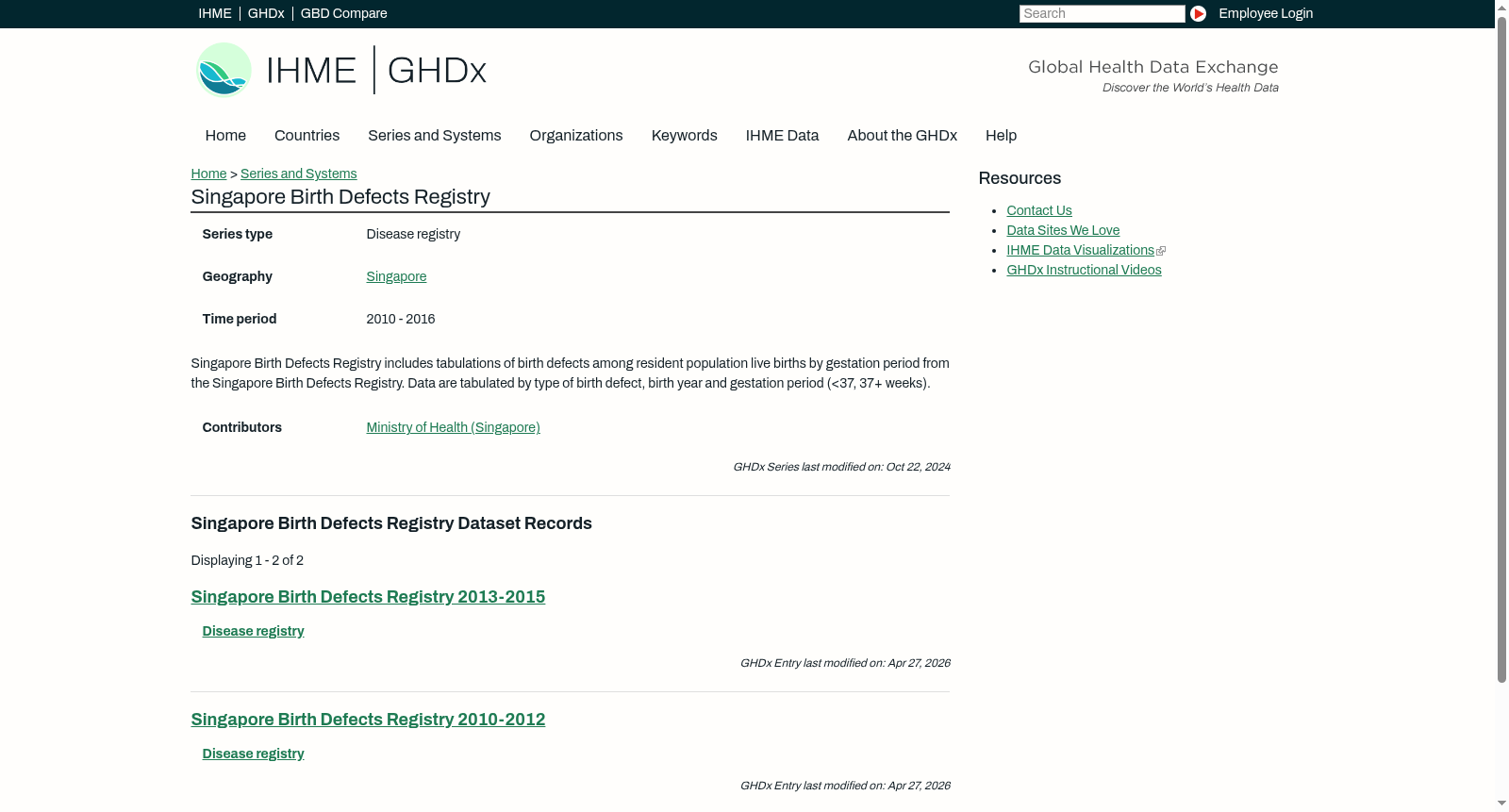This screenshot has height=812, width=1509.
Task: Open the IHME Data menu
Action: pyautogui.click(x=782, y=136)
